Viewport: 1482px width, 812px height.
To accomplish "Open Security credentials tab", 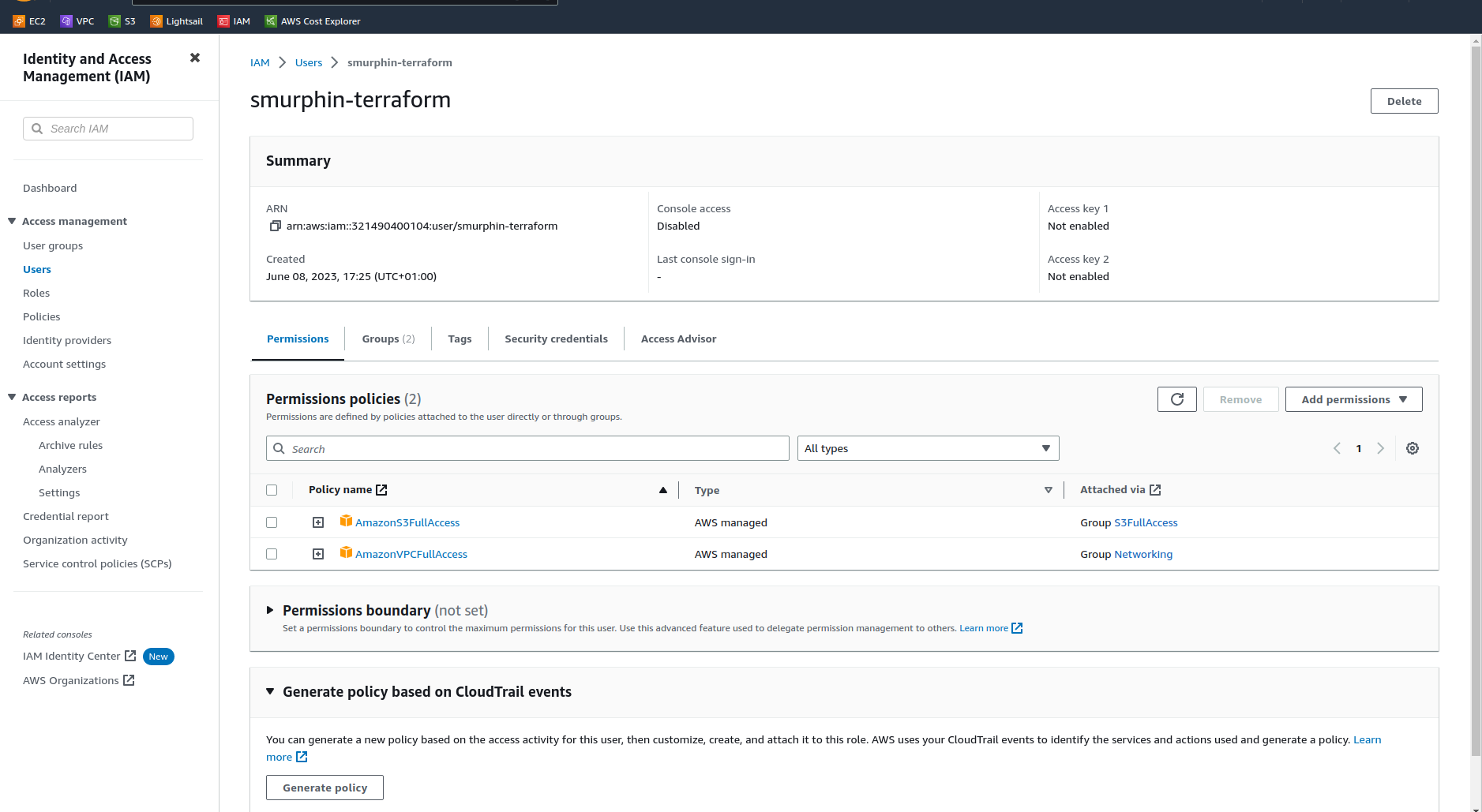I will point(556,339).
